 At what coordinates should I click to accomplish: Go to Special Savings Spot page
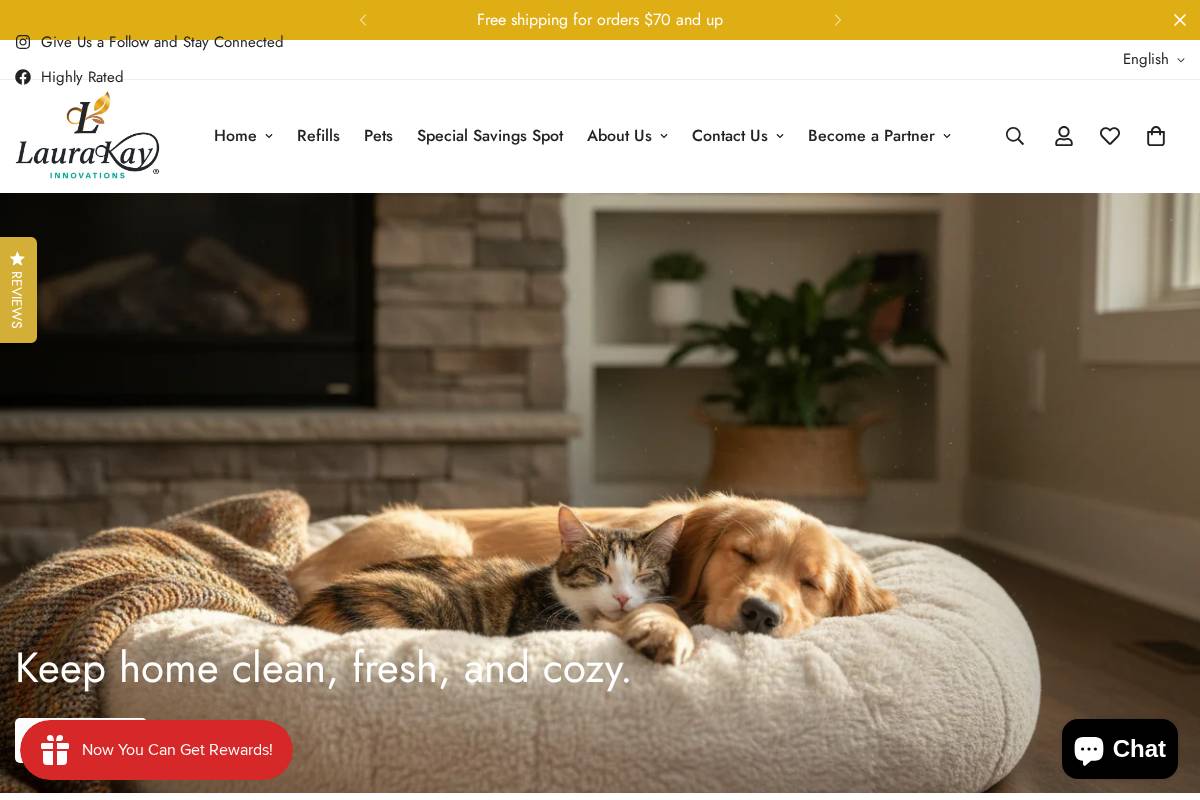point(490,136)
